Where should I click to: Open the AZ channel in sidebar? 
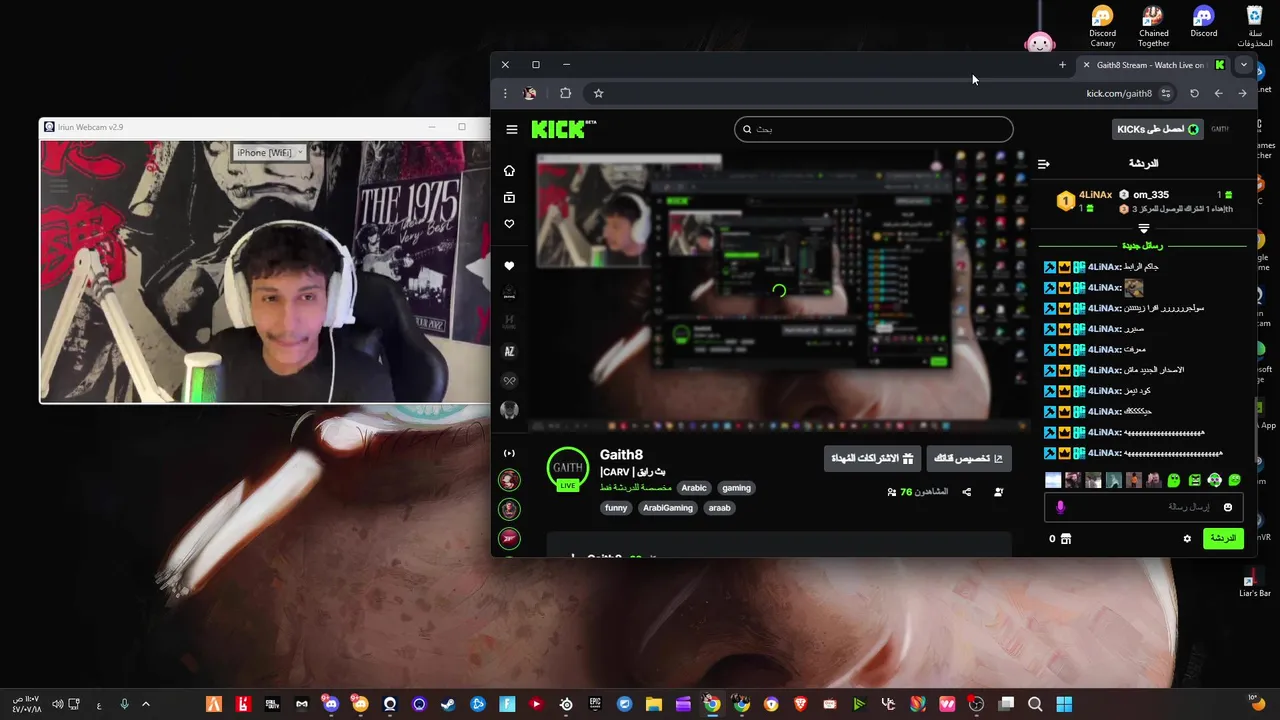(509, 351)
